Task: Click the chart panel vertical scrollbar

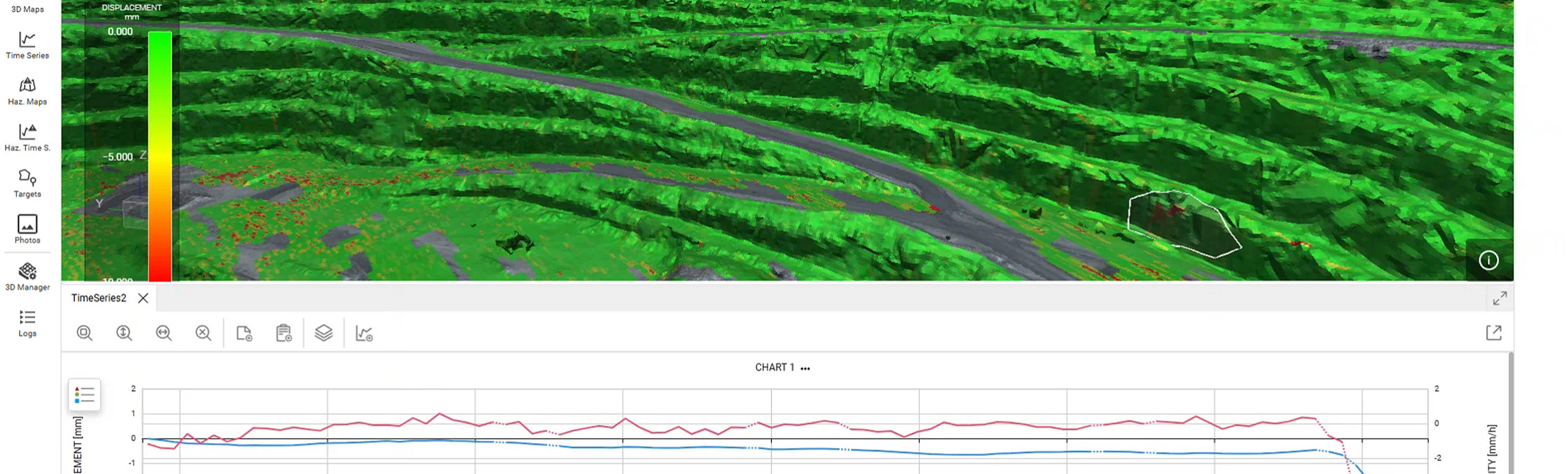Action: point(1511,413)
